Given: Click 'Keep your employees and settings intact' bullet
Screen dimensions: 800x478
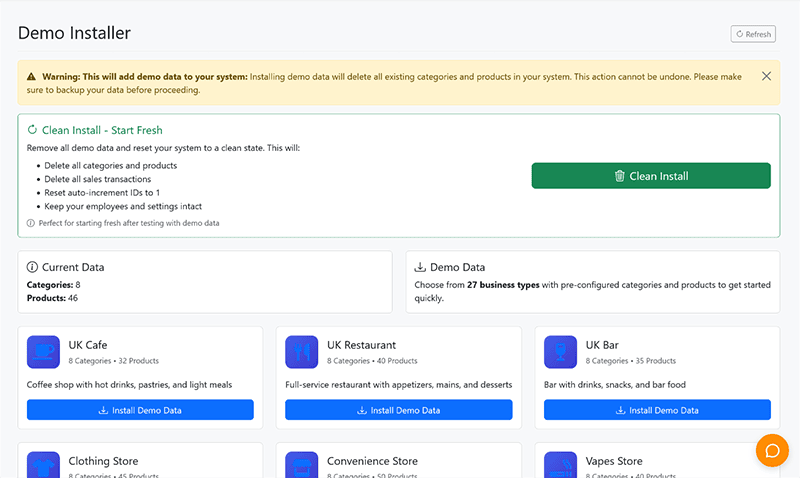Looking at the screenshot, I should point(123,206).
